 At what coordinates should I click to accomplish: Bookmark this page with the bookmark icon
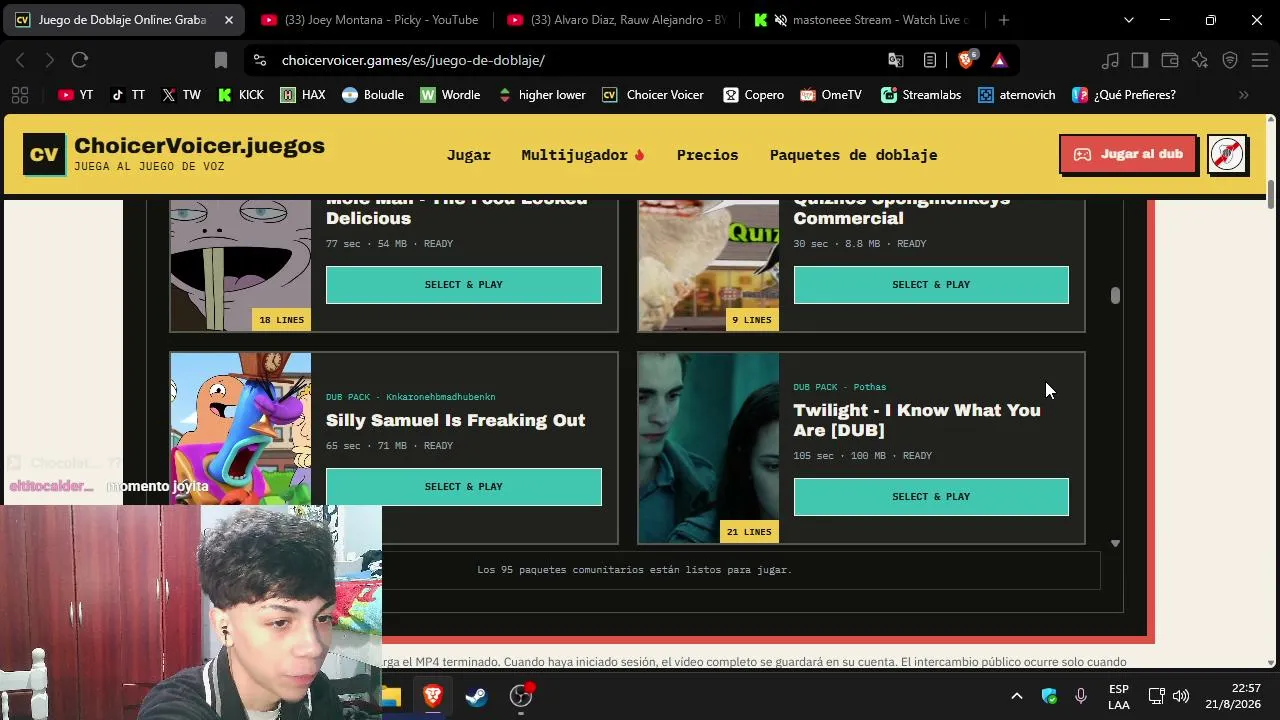221,60
